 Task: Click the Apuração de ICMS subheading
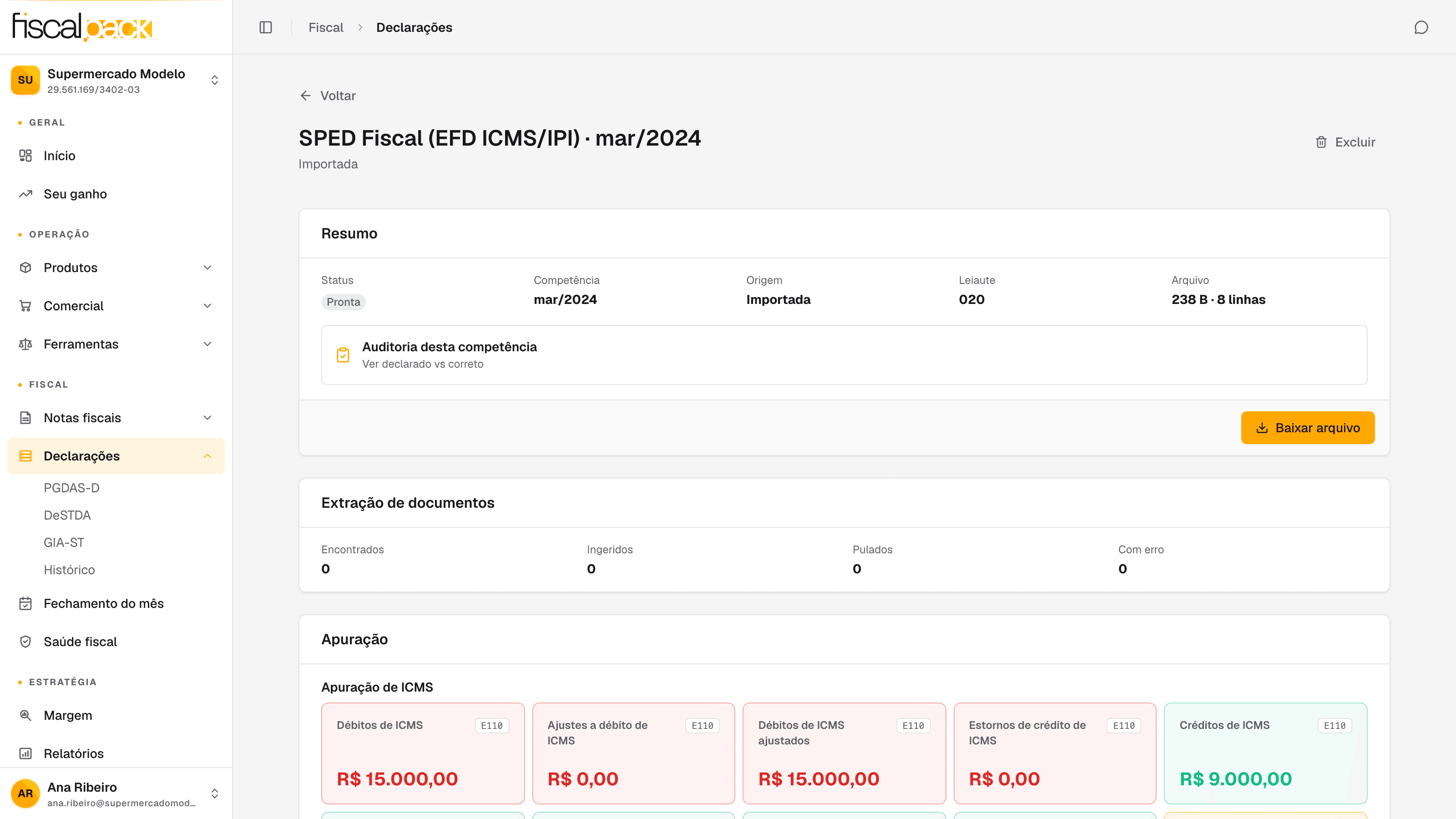pyautogui.click(x=377, y=687)
